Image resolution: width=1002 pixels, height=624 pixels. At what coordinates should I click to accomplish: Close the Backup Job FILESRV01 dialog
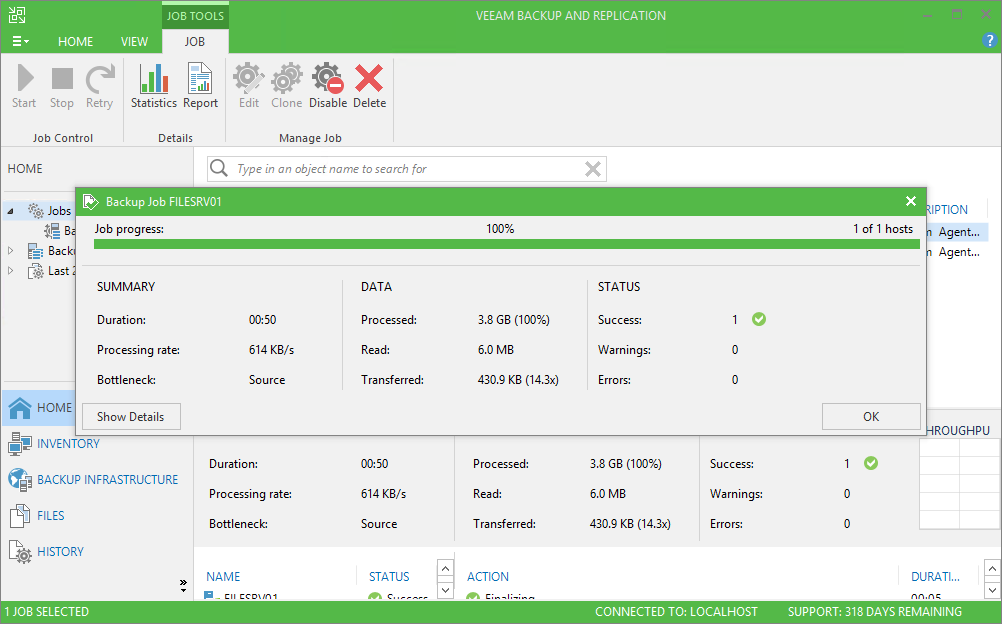tap(911, 201)
